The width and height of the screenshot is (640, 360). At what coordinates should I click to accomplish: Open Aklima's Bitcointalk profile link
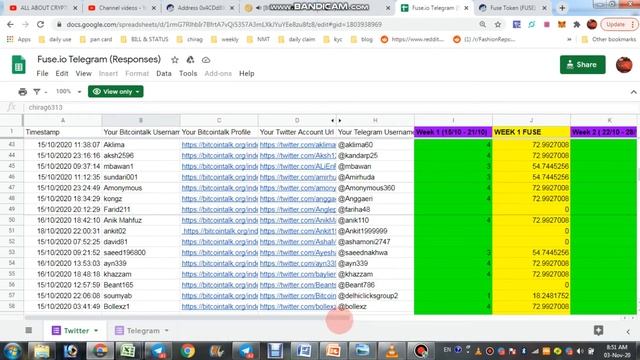220,145
